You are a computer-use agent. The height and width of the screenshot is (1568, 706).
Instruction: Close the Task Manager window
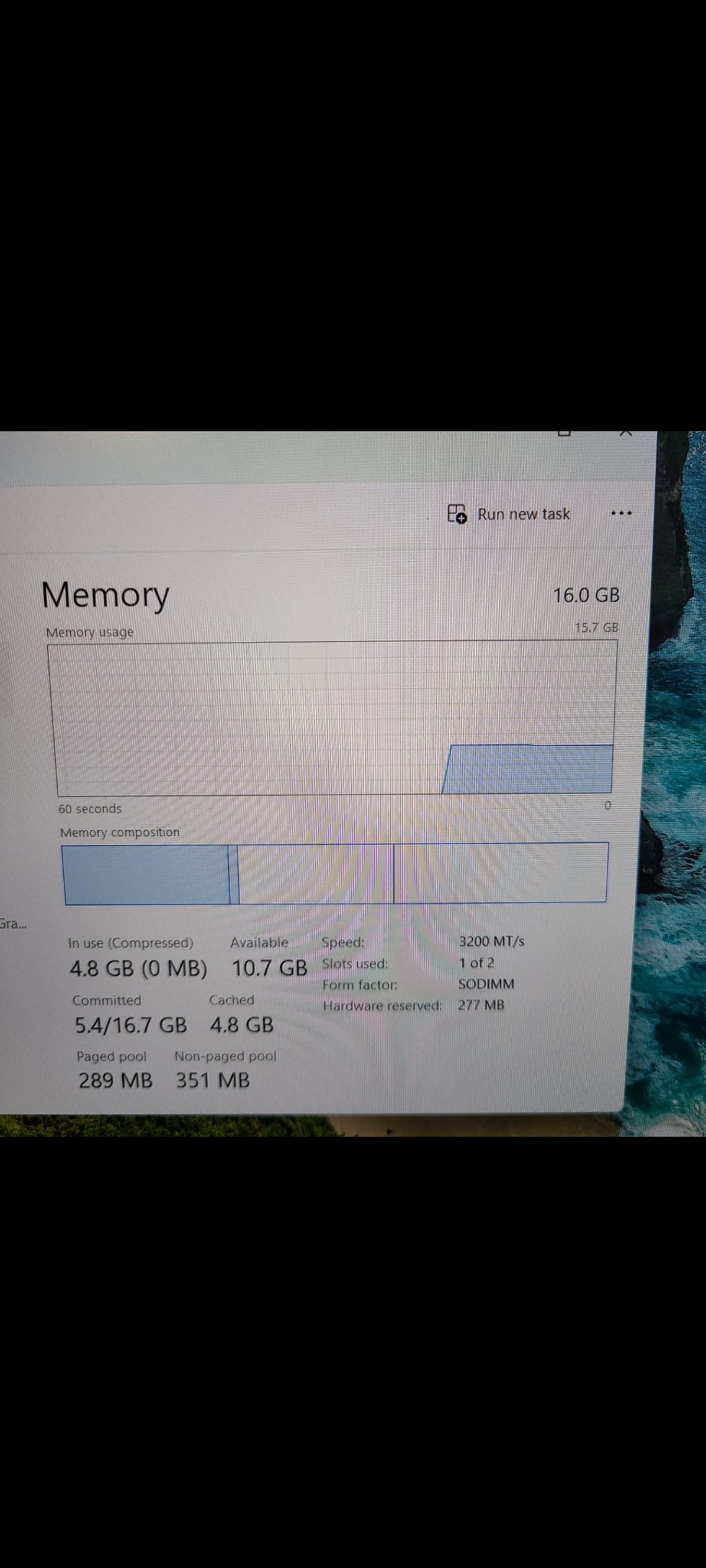pos(626,434)
